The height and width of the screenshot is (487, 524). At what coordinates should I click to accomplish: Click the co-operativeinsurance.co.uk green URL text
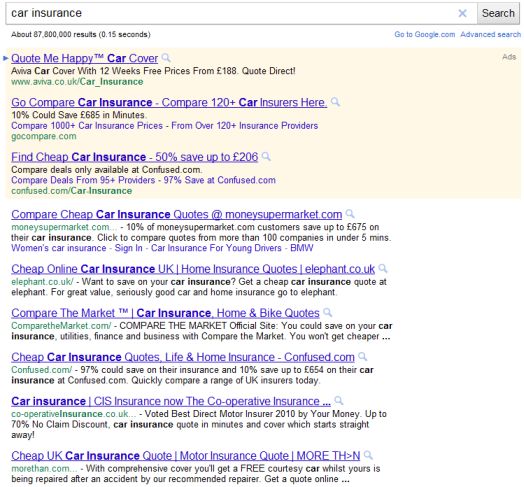(74, 414)
